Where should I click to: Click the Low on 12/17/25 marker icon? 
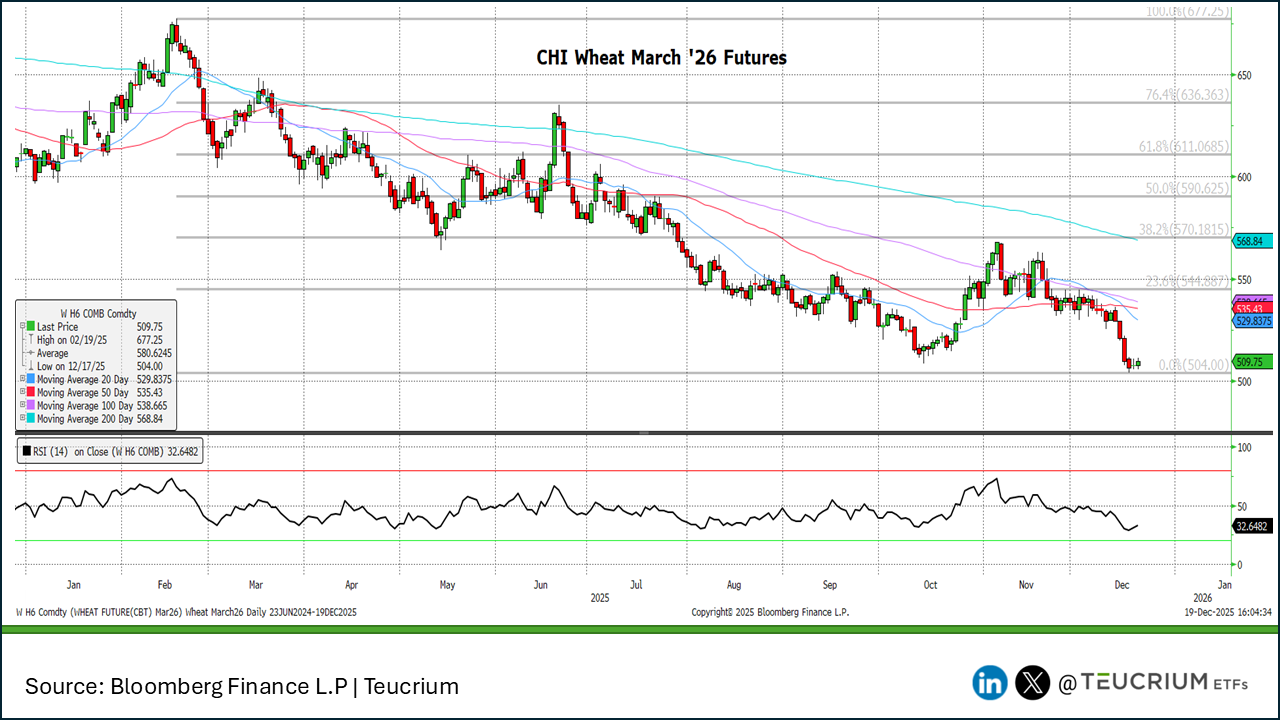[29, 366]
